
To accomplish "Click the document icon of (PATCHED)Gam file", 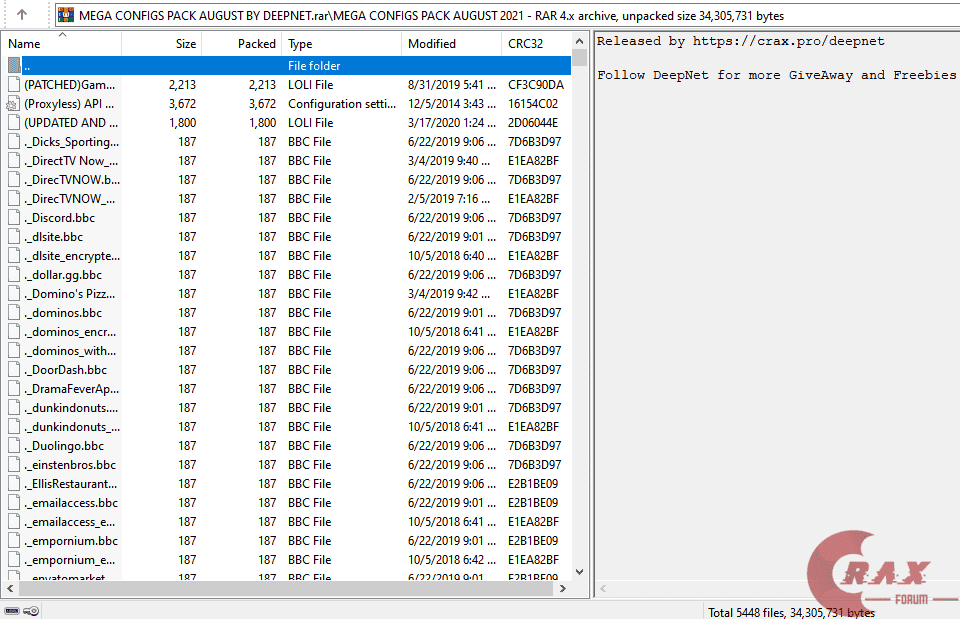I will [x=10, y=84].
